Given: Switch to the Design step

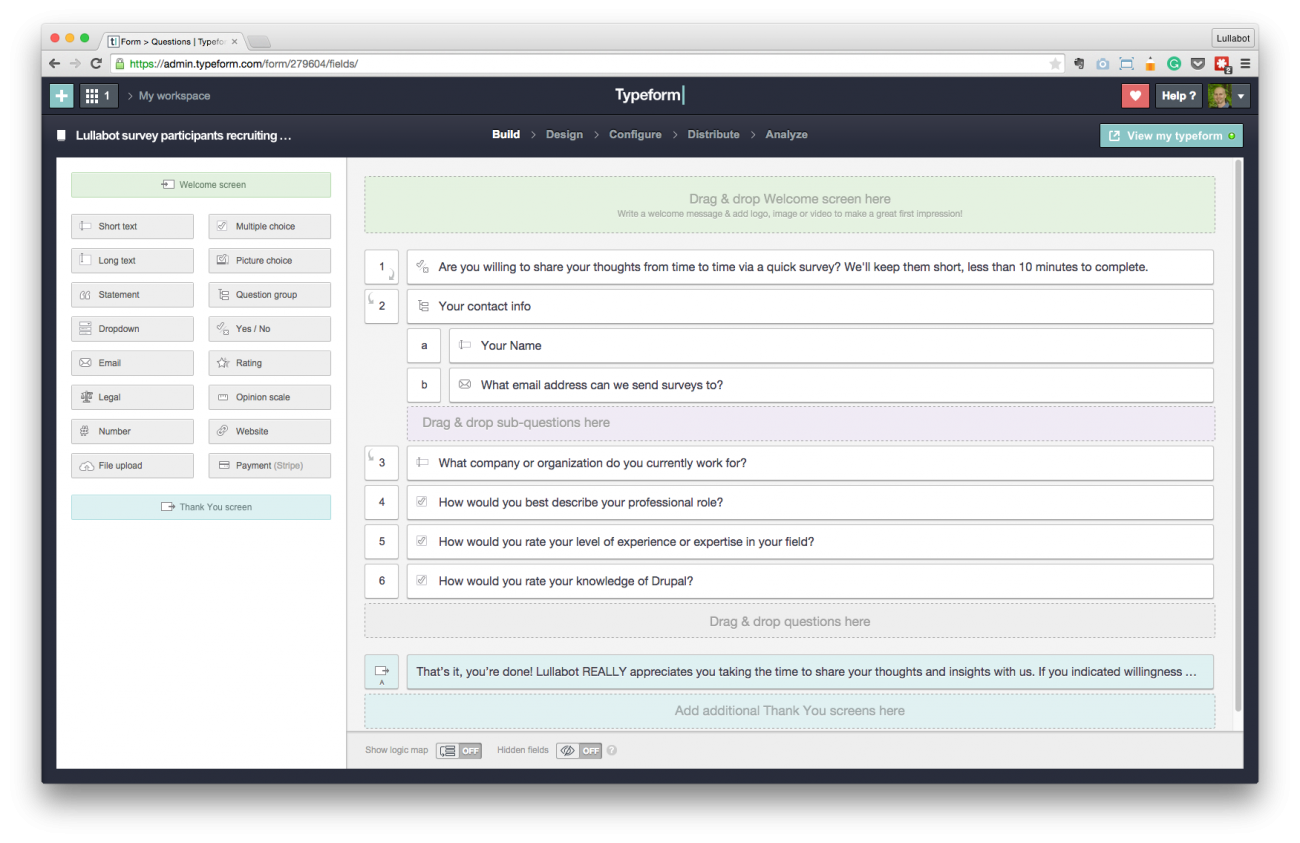Looking at the screenshot, I should [x=564, y=134].
